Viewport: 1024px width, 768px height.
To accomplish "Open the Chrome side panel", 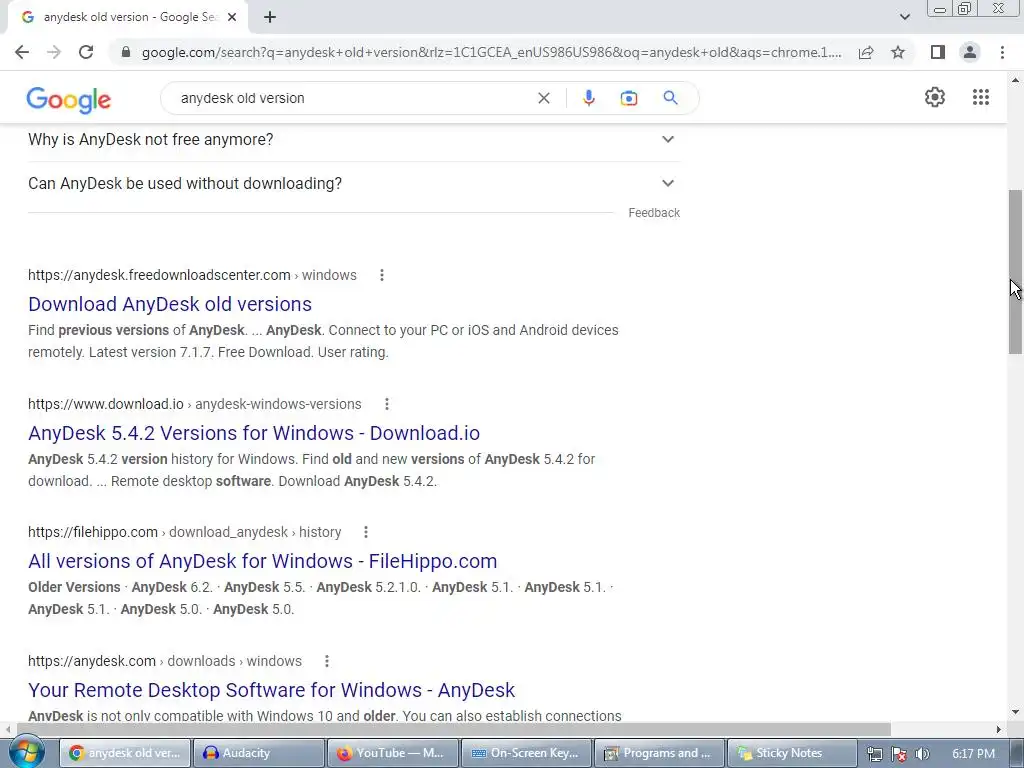I will (938, 52).
